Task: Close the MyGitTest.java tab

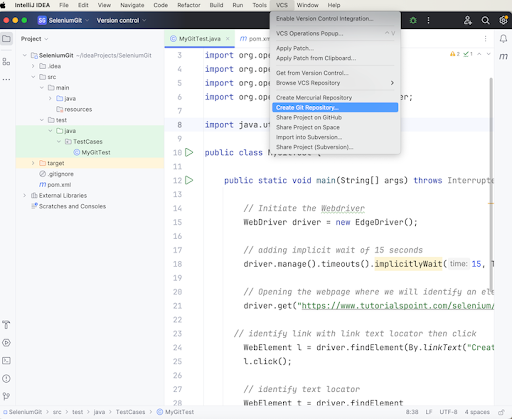Action: (228, 39)
